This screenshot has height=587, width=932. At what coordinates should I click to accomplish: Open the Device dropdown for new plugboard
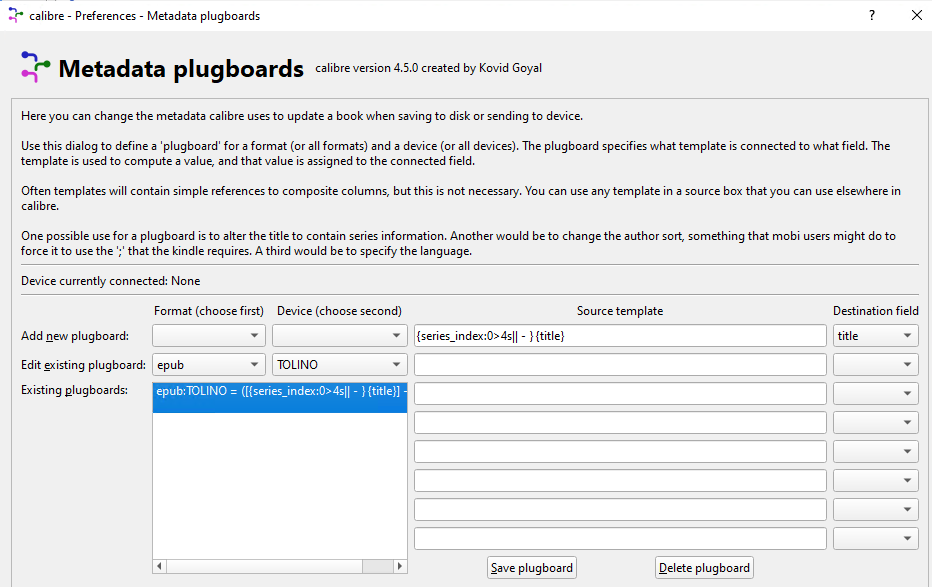(x=339, y=336)
